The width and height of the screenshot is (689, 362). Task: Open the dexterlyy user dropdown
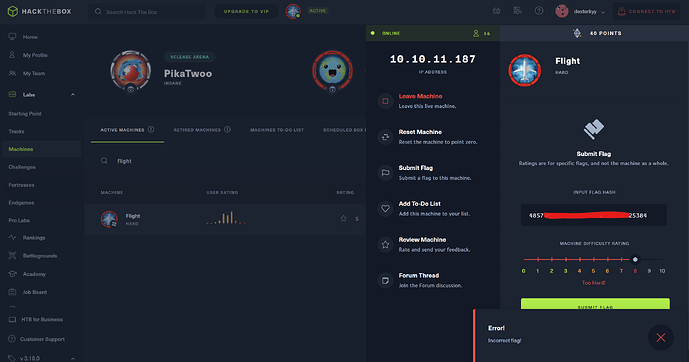click(580, 11)
